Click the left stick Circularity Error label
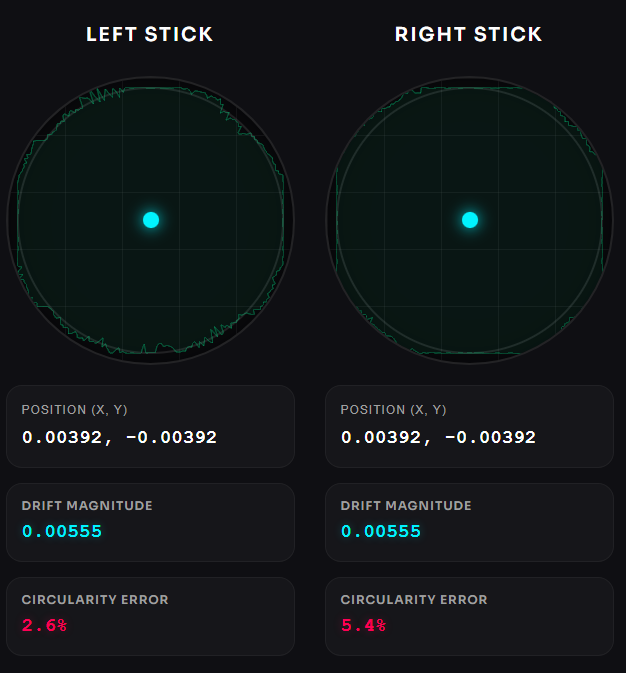The height and width of the screenshot is (673, 626). click(95, 600)
